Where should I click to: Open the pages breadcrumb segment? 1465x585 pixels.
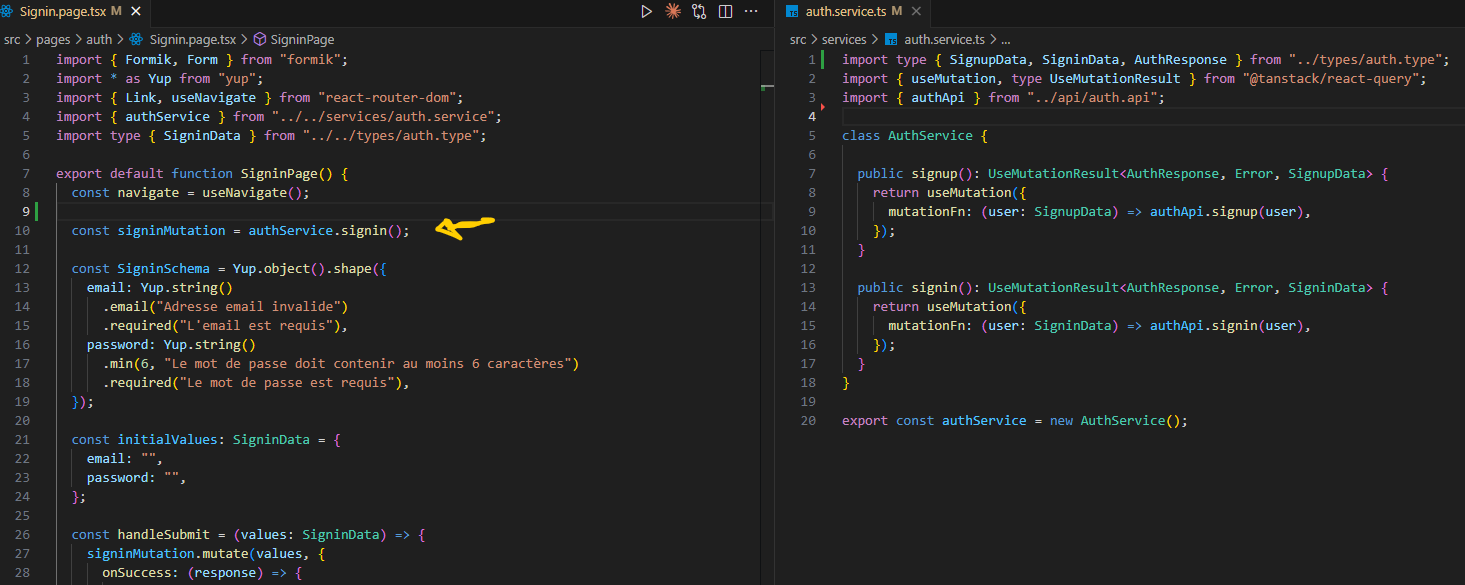pyautogui.click(x=53, y=40)
